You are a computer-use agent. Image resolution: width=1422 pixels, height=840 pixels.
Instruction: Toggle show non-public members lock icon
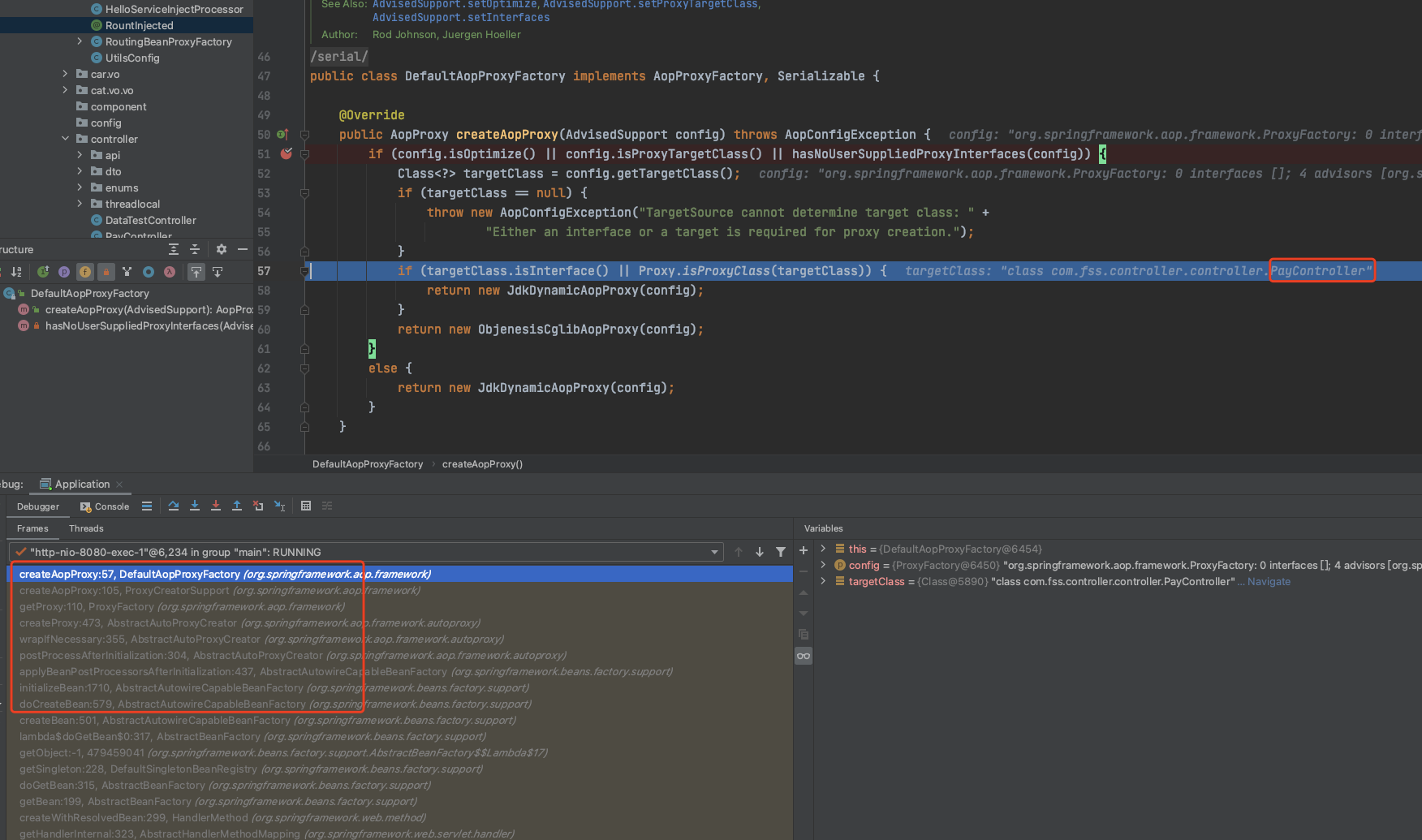click(106, 272)
